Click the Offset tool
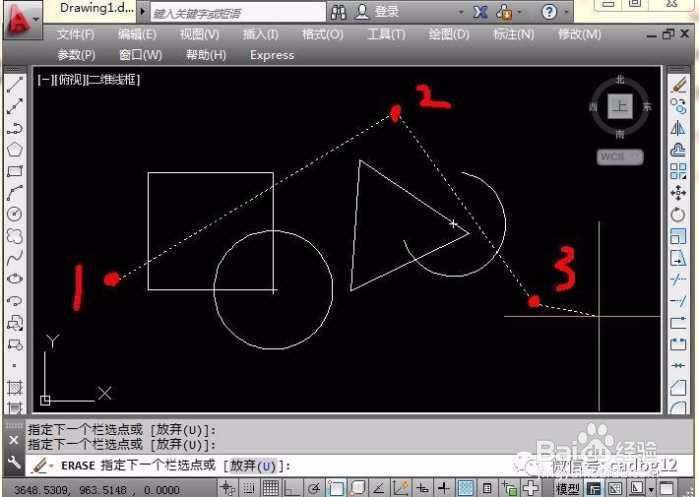Viewport: 699px width, 497px height. click(678, 149)
